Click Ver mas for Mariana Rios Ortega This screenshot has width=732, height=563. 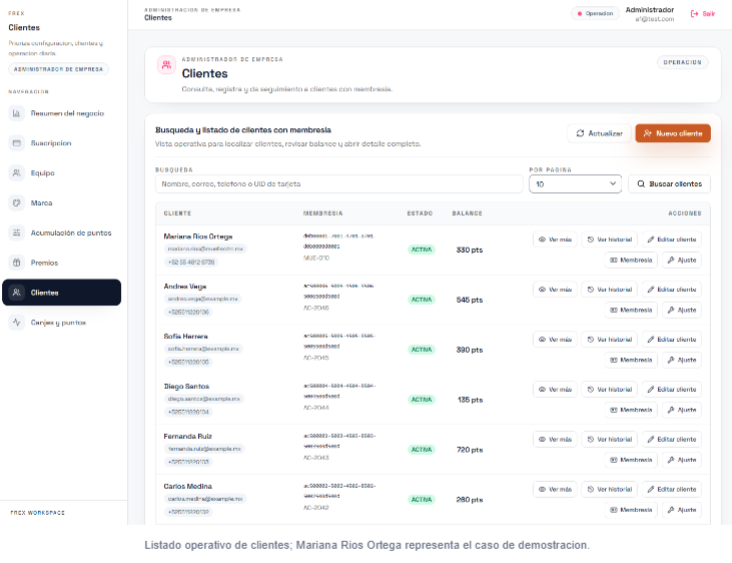coord(555,239)
